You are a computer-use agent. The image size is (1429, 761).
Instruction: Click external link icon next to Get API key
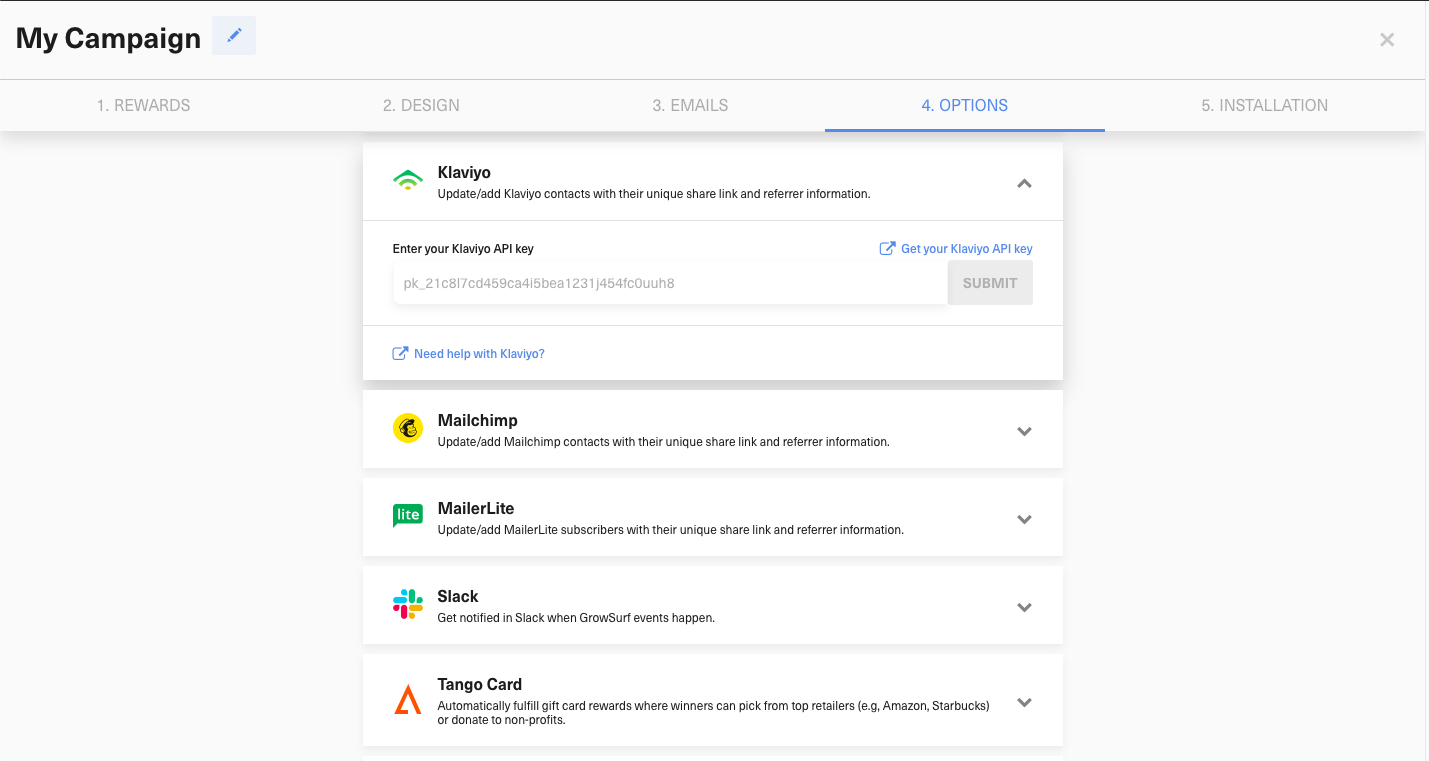(x=887, y=249)
